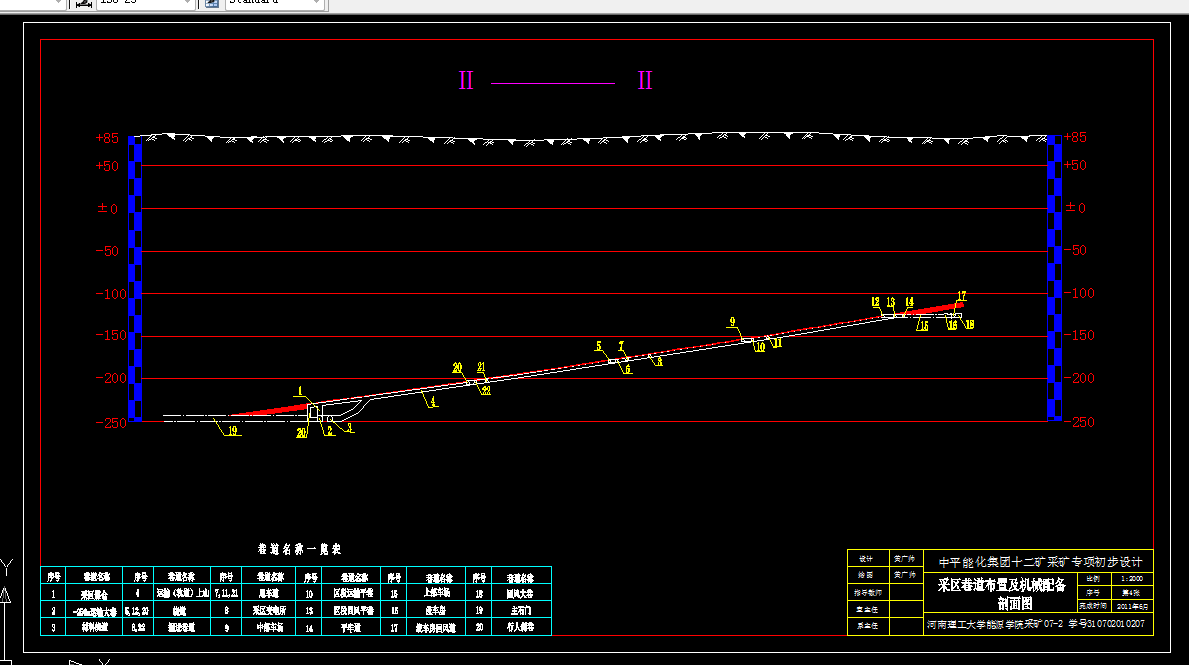1189x665 pixels.
Task: Click the left blue checkered scale bar
Action: pyautogui.click(x=135, y=278)
